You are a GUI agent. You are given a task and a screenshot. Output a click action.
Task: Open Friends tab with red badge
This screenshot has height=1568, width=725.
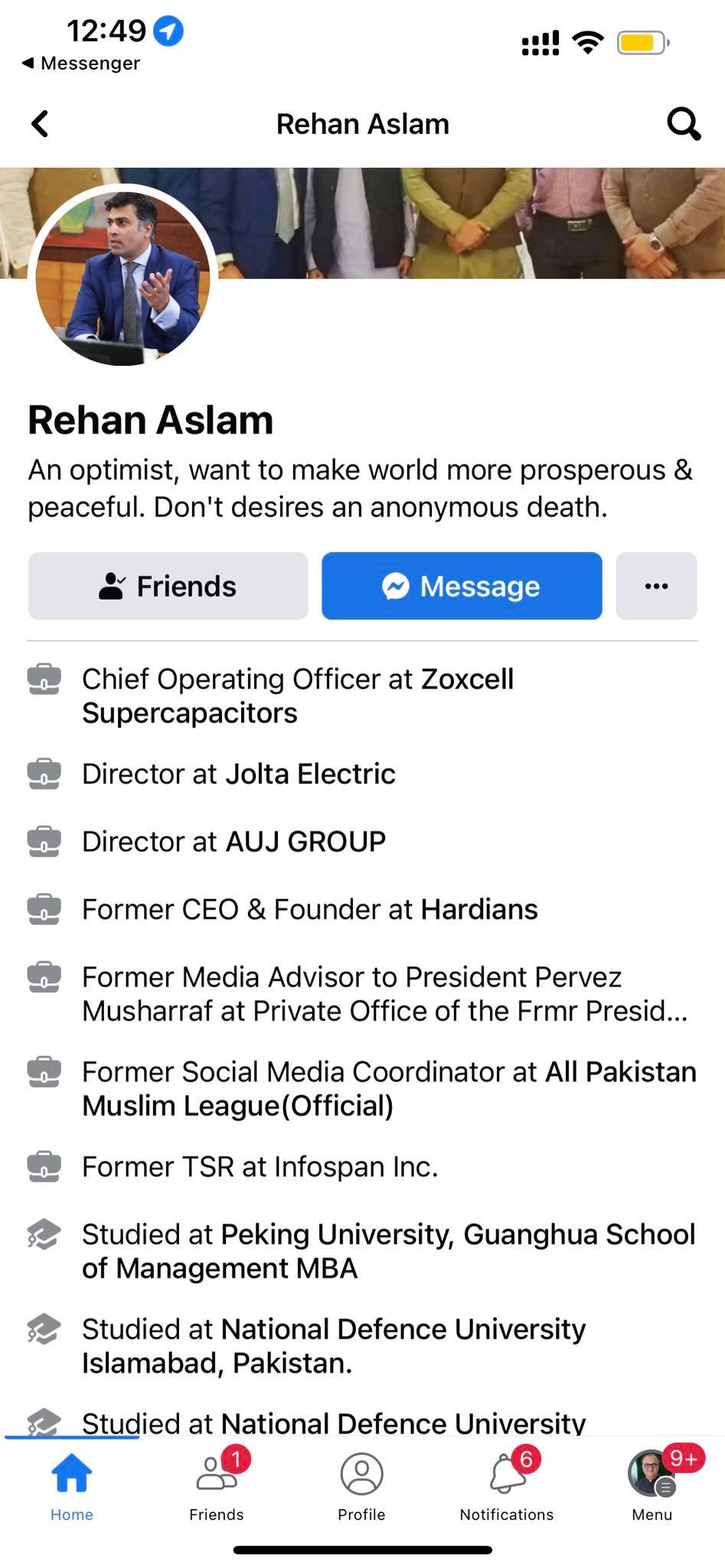[217, 1487]
